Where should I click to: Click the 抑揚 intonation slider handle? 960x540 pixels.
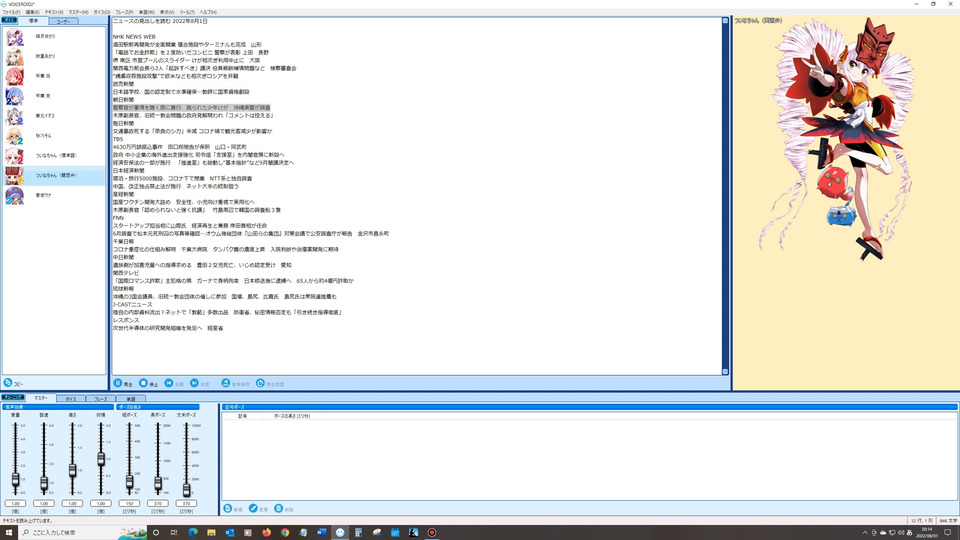pyautogui.click(x=101, y=459)
